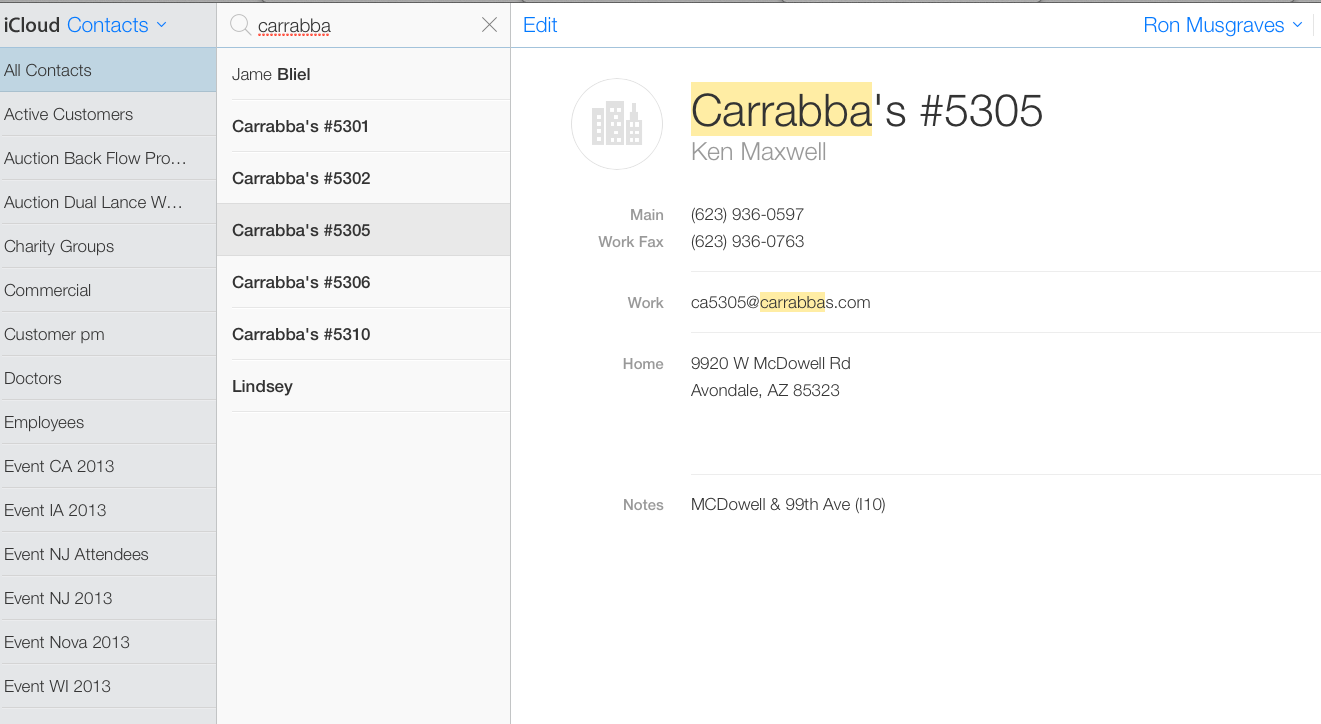
Task: Select the All Contacts group
Action: (108, 70)
